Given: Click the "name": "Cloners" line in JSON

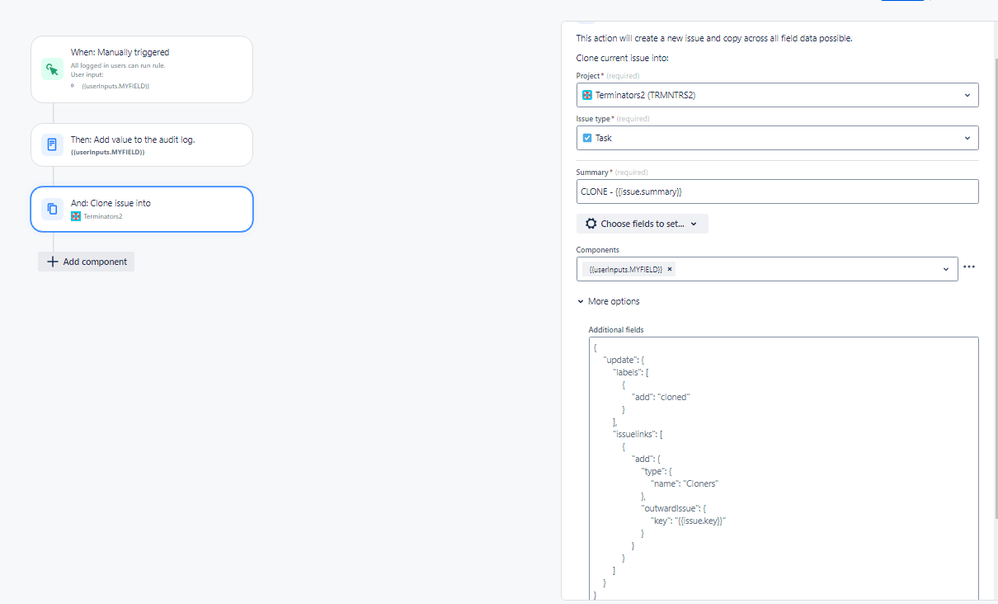Looking at the screenshot, I should [684, 484].
